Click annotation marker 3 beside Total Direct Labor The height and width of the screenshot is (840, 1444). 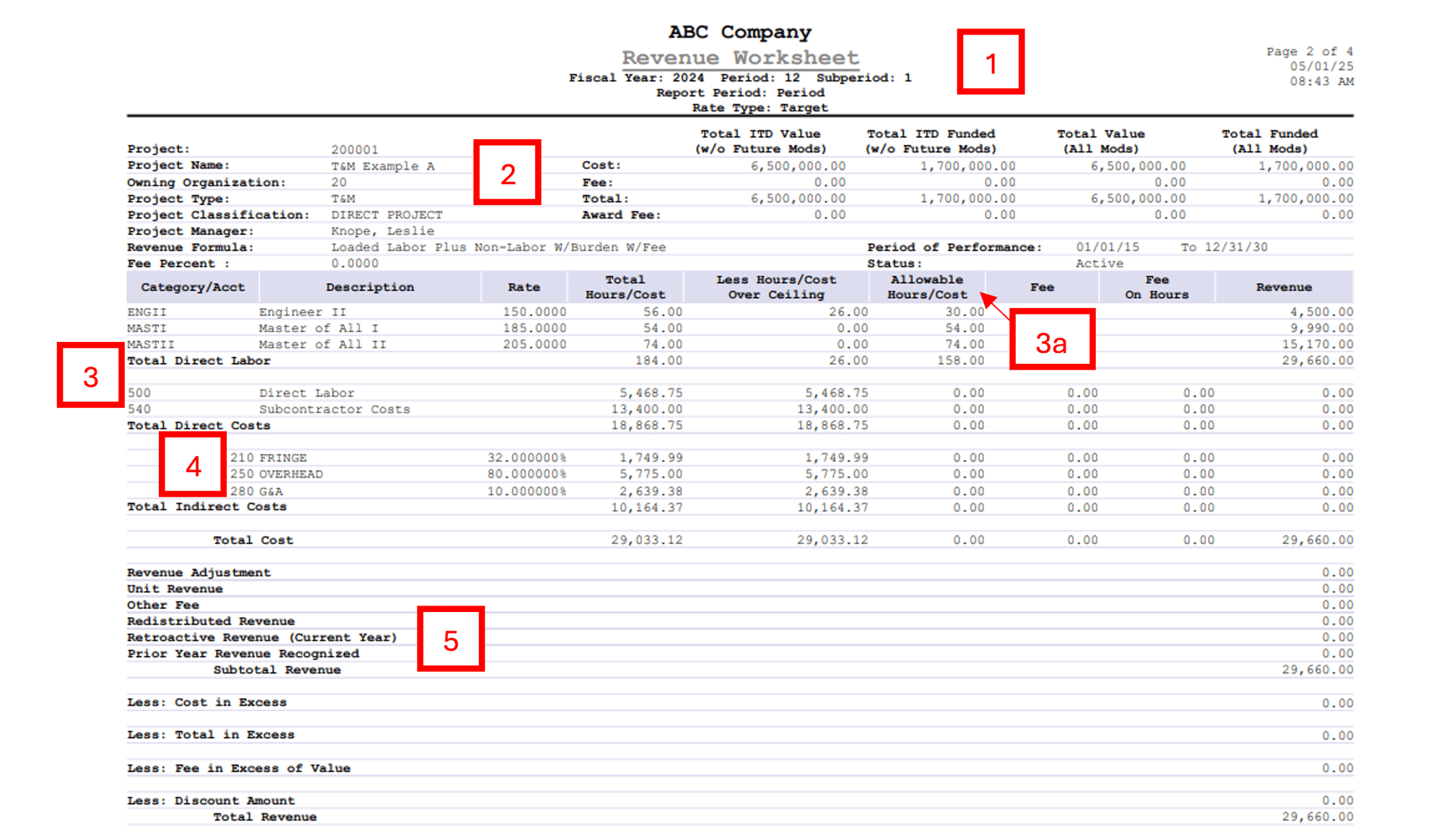(x=90, y=375)
